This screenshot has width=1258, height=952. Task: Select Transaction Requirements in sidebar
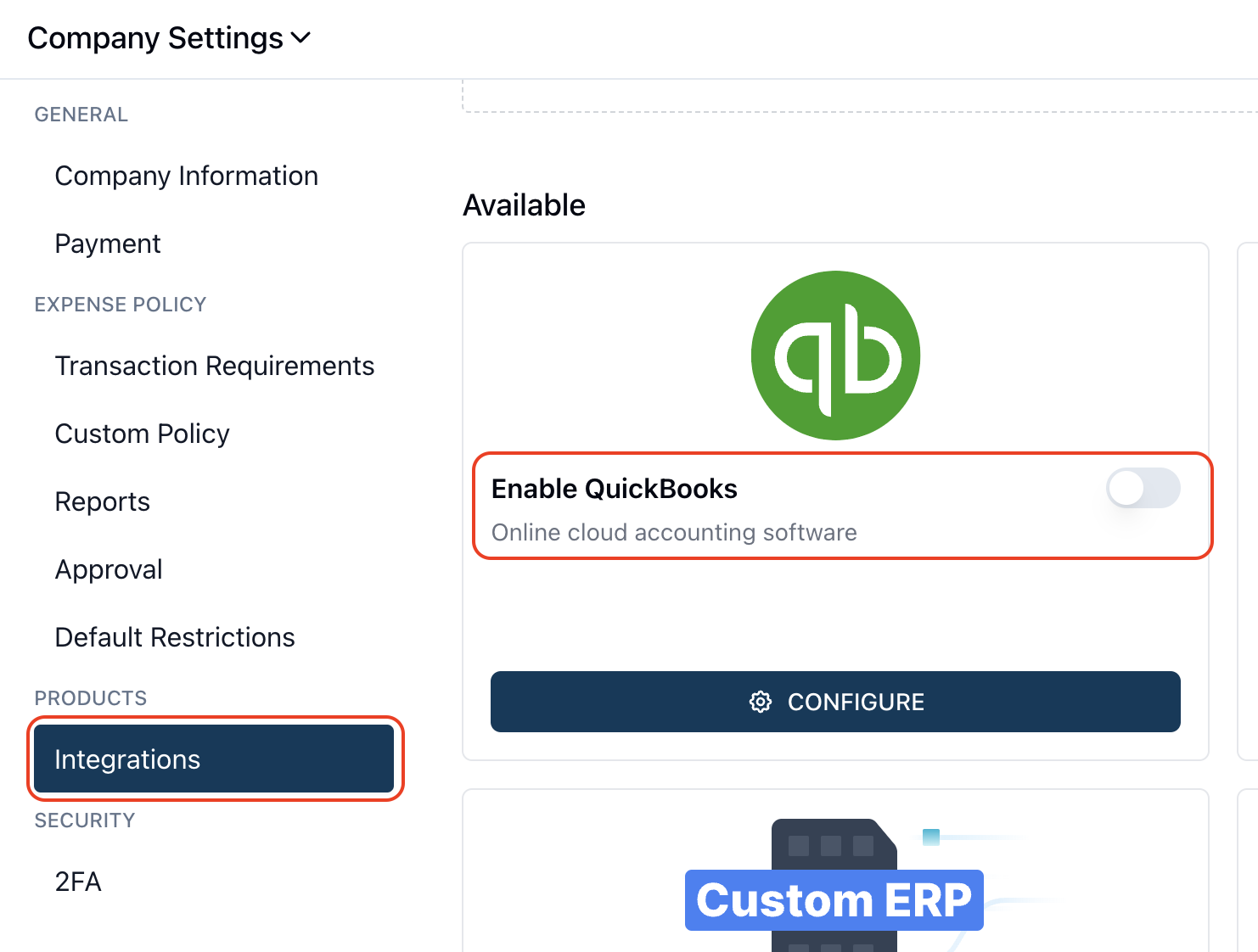[215, 366]
